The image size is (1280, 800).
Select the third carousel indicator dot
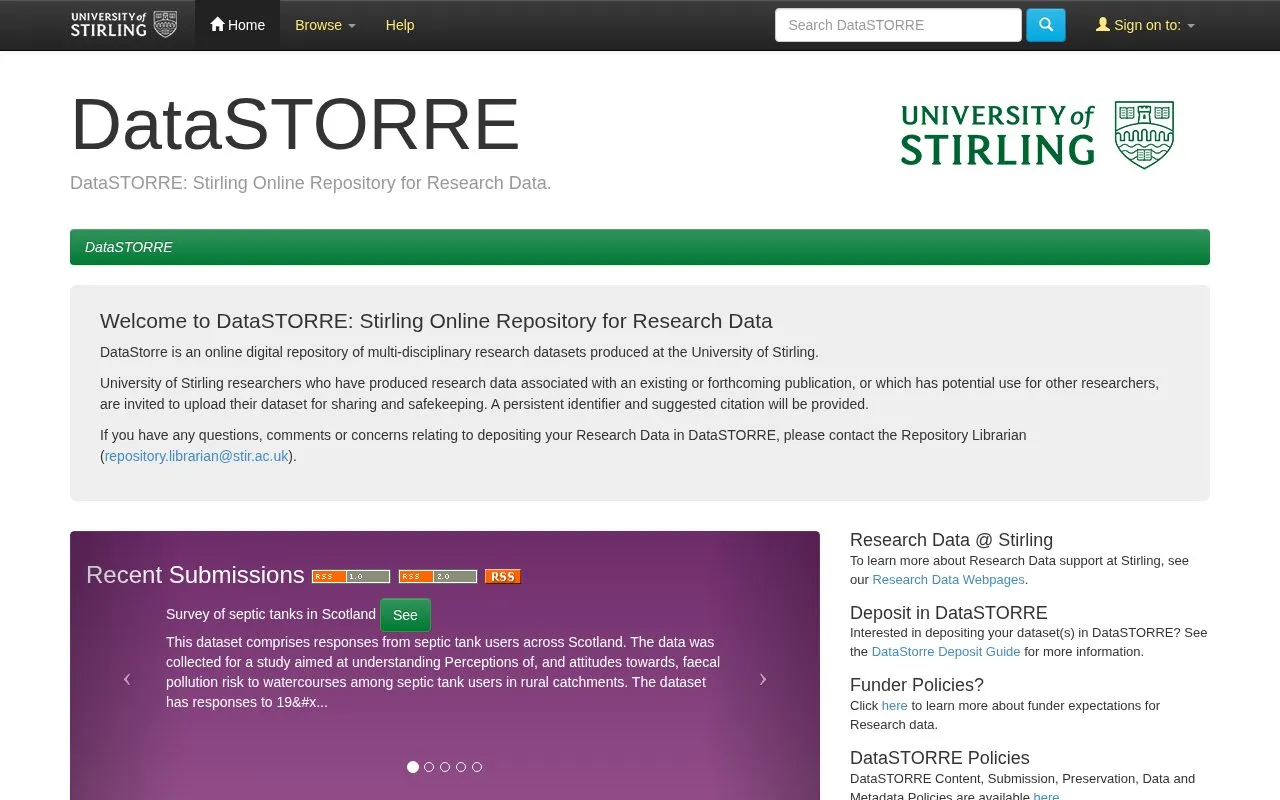[x=445, y=767]
